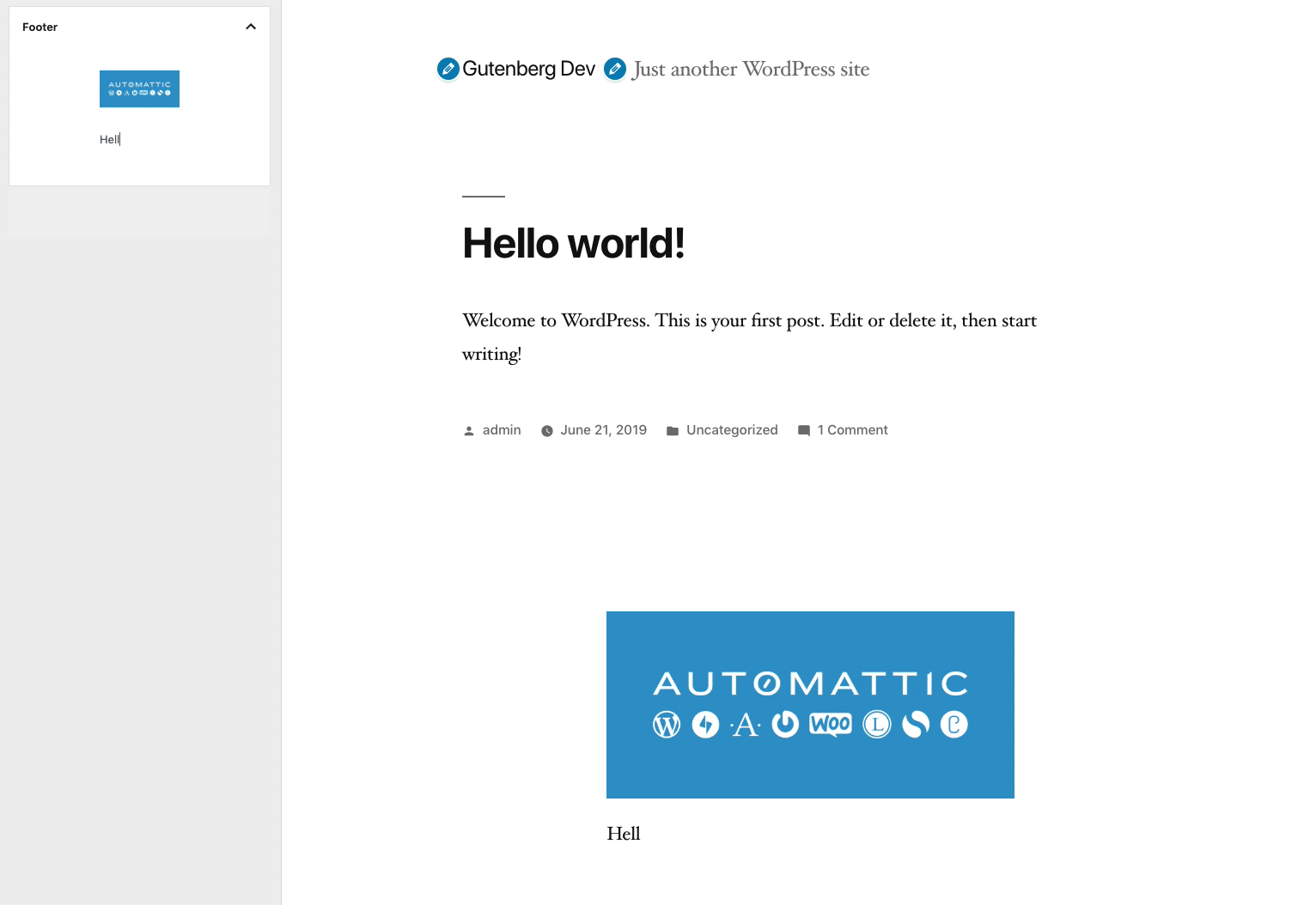
Task: Edit site title pencil shortcut icon
Action: pos(448,69)
